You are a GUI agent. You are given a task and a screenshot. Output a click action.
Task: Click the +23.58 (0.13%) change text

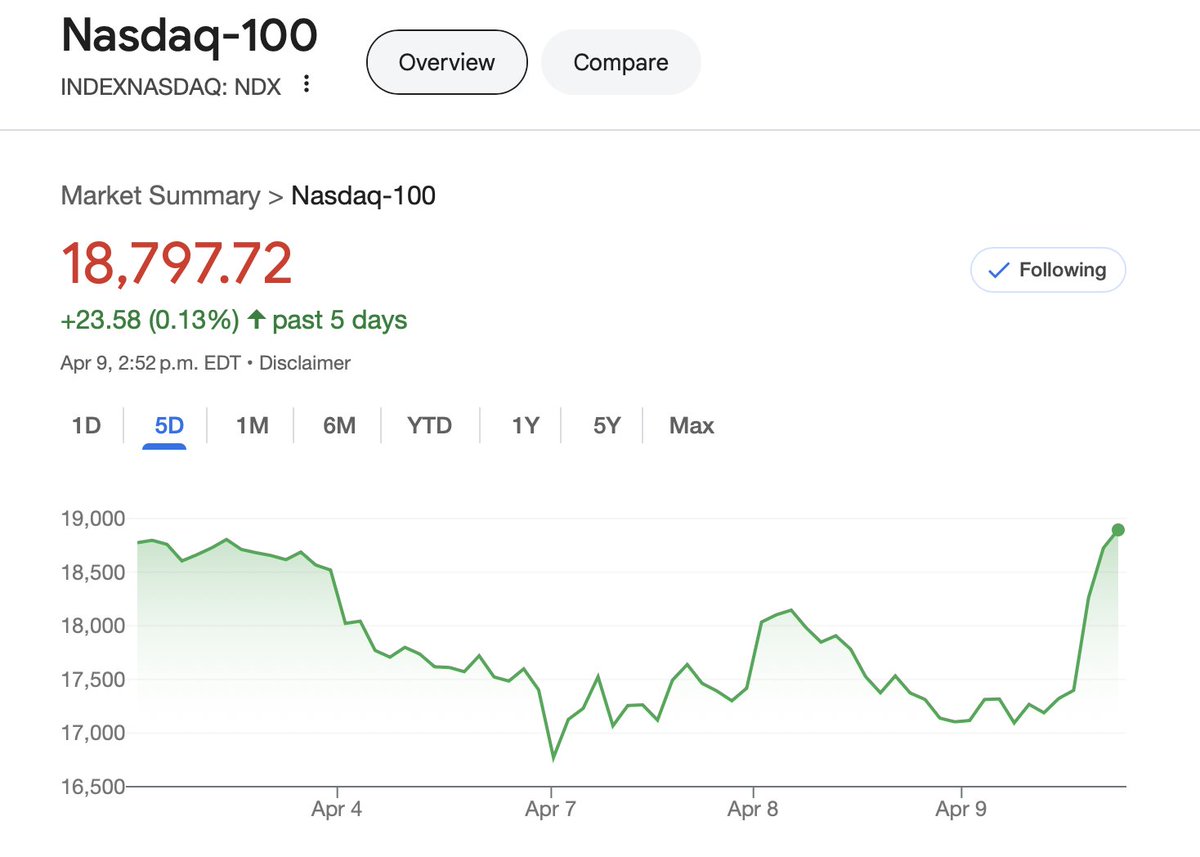[x=150, y=320]
